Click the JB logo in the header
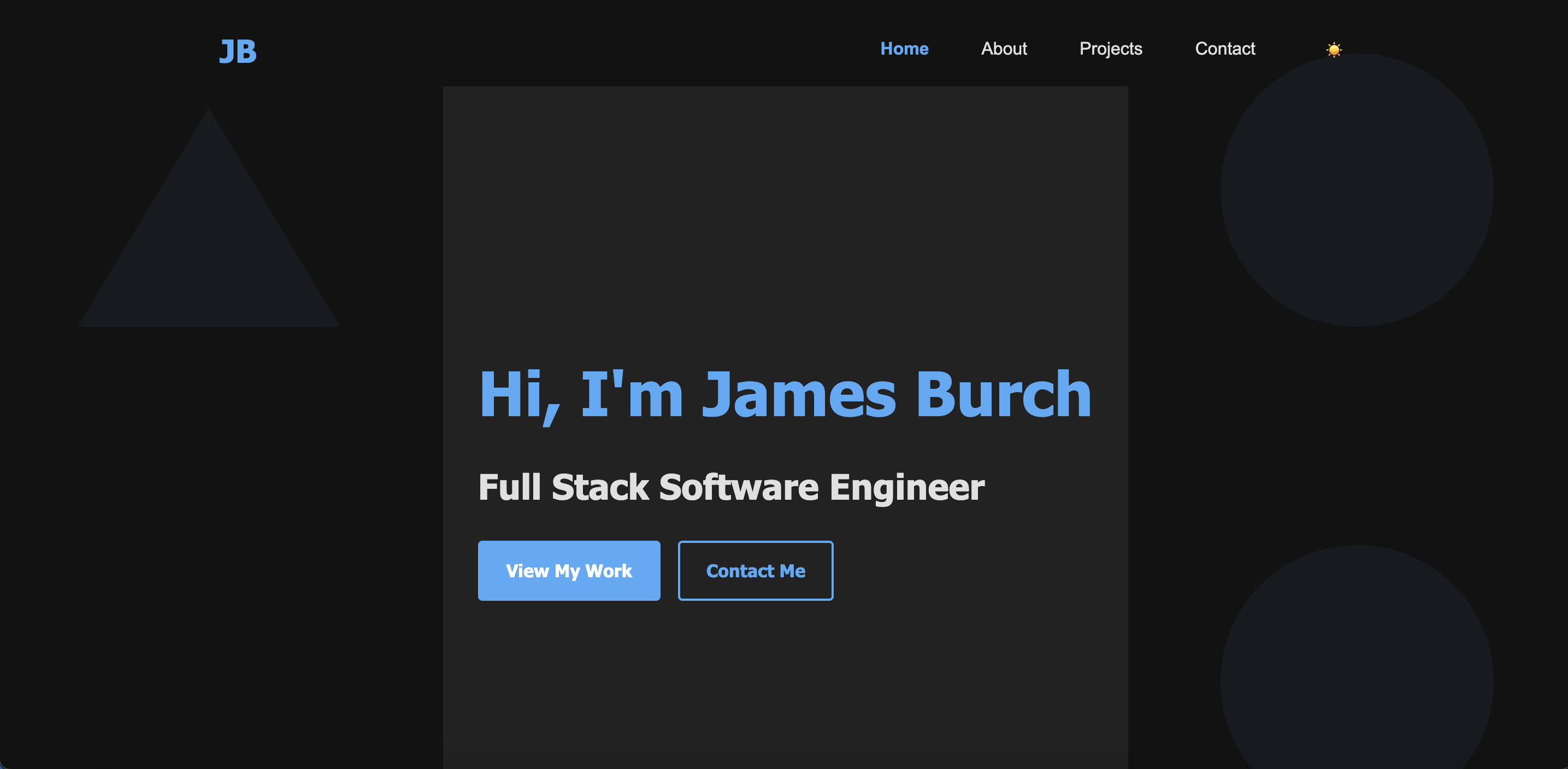The height and width of the screenshot is (769, 1568). (x=238, y=51)
